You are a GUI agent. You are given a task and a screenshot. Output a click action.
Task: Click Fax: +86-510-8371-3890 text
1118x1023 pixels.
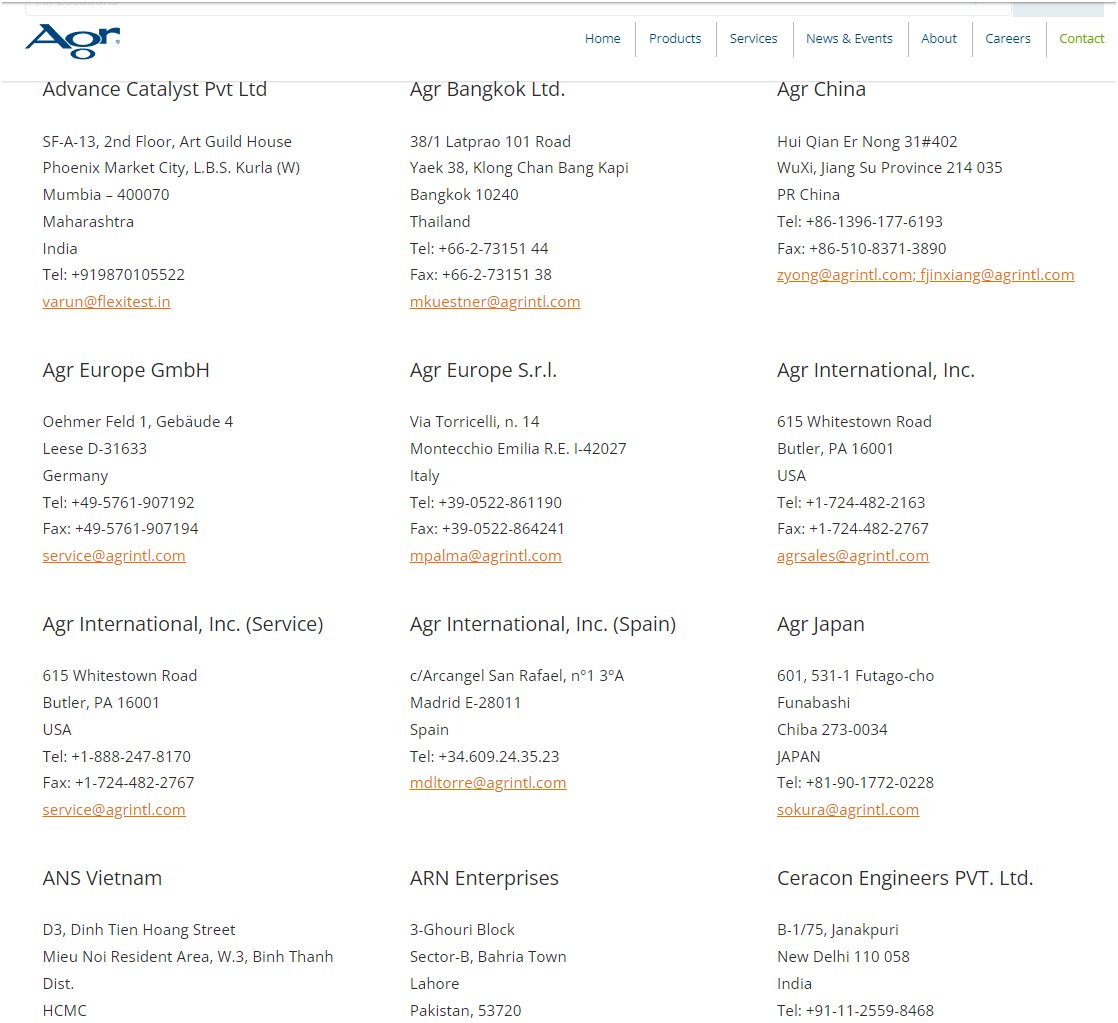click(861, 249)
